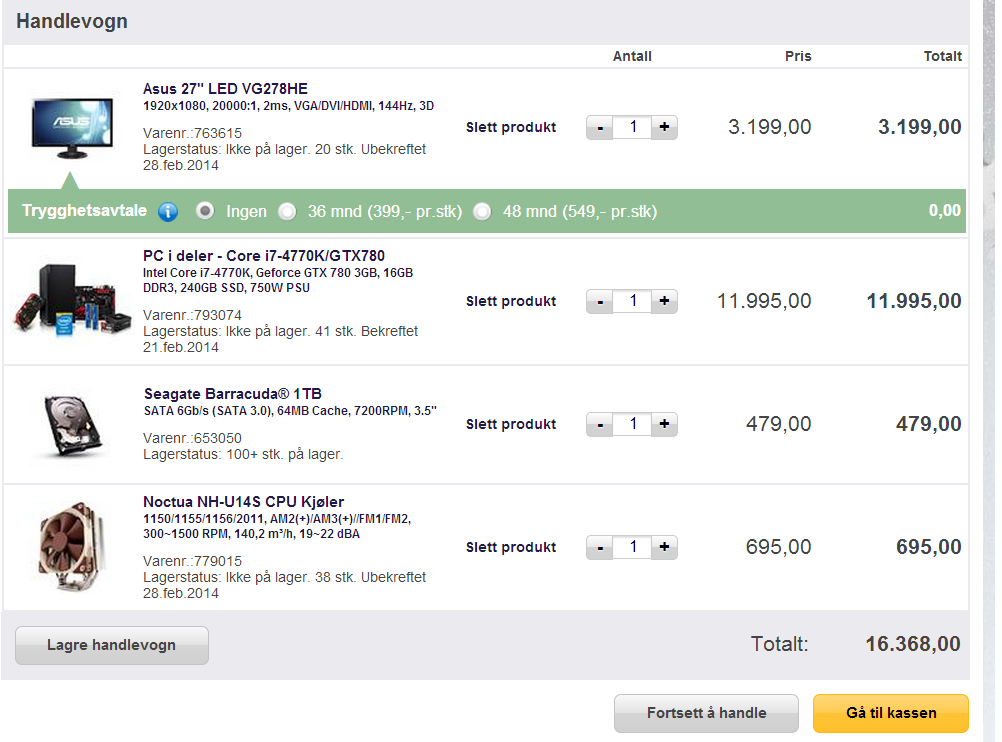The image size is (1002, 742).
Task: Decrease quantity of Asus VG278HE monitor
Action: point(599,127)
